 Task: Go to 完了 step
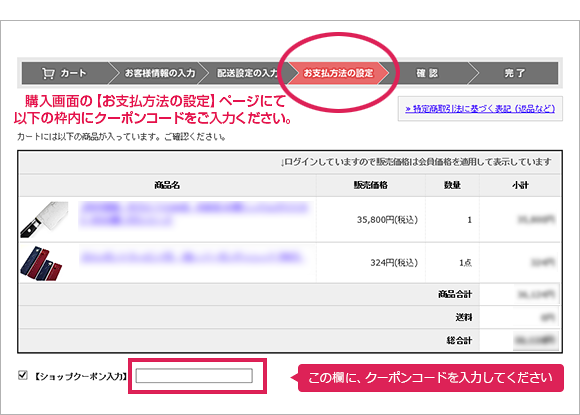click(515, 73)
